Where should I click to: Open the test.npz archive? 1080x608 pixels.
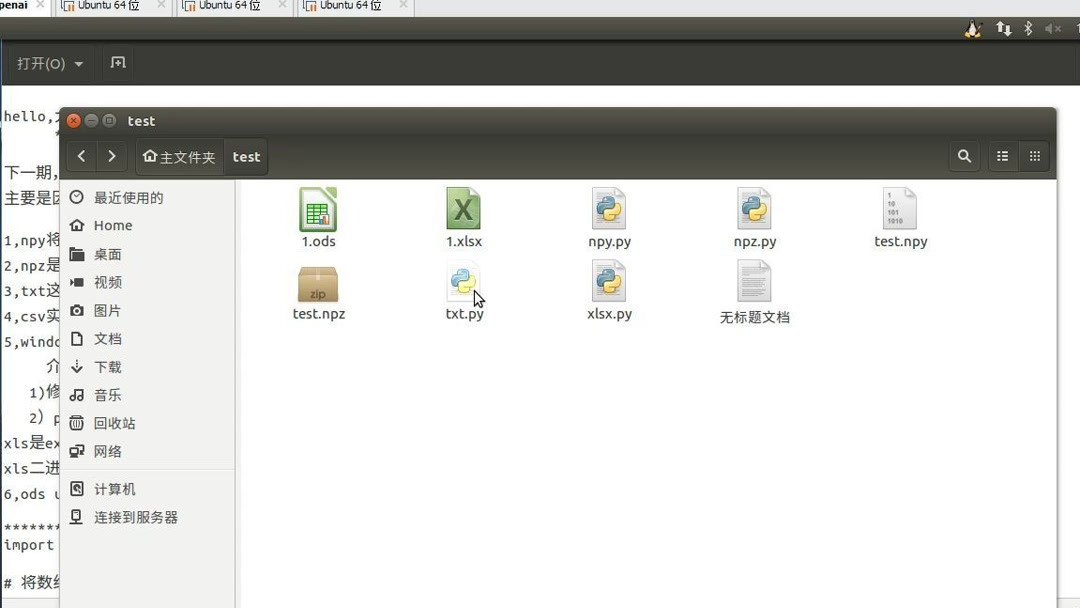point(318,288)
